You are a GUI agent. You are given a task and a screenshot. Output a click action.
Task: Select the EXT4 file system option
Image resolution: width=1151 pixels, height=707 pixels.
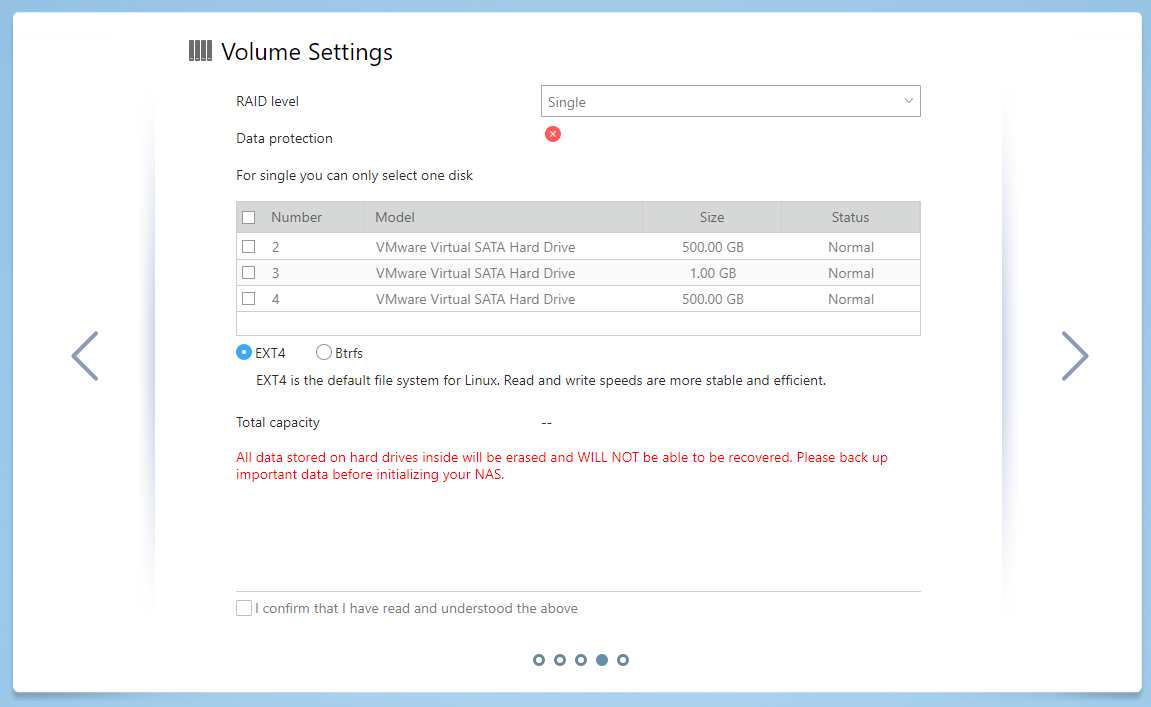click(x=244, y=352)
